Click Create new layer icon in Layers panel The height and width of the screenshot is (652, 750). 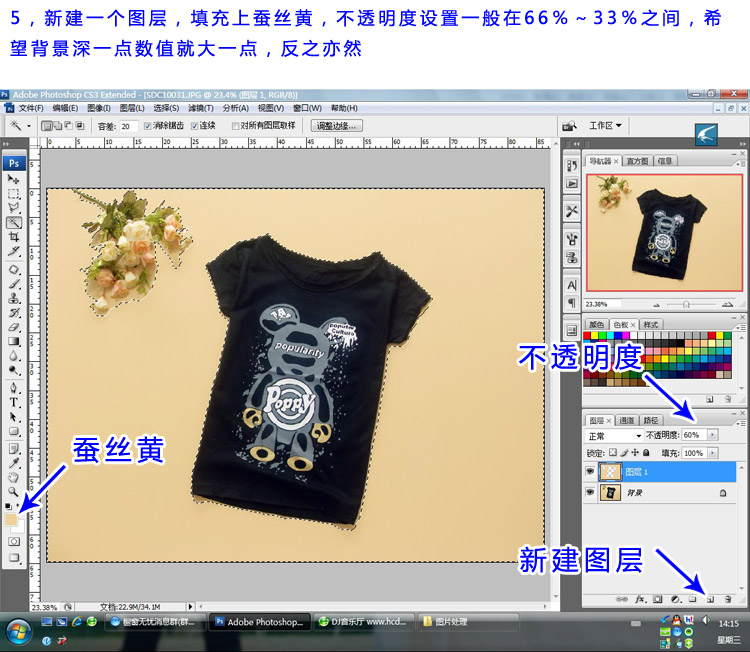pos(710,599)
